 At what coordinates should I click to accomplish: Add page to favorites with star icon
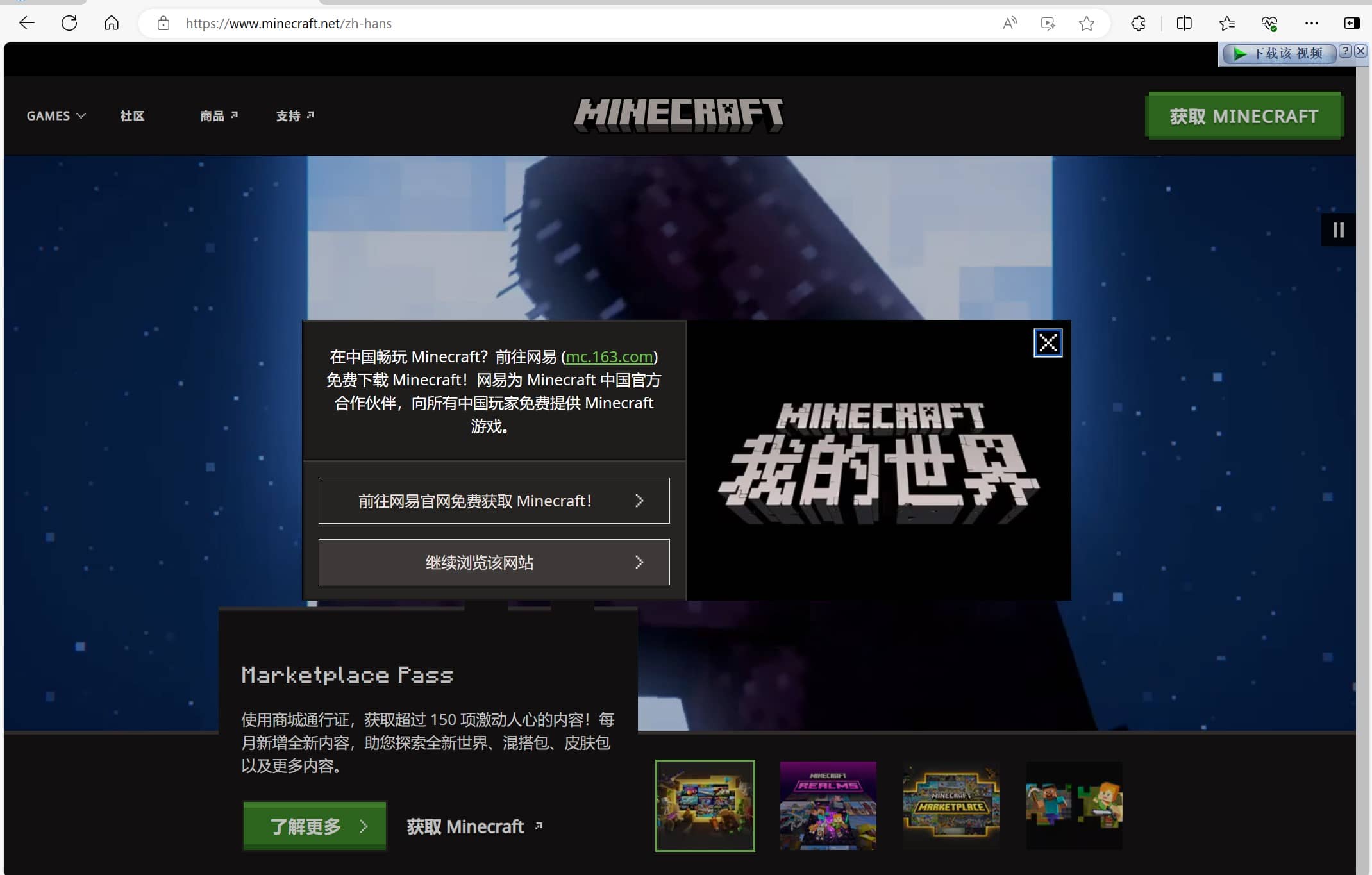point(1086,24)
